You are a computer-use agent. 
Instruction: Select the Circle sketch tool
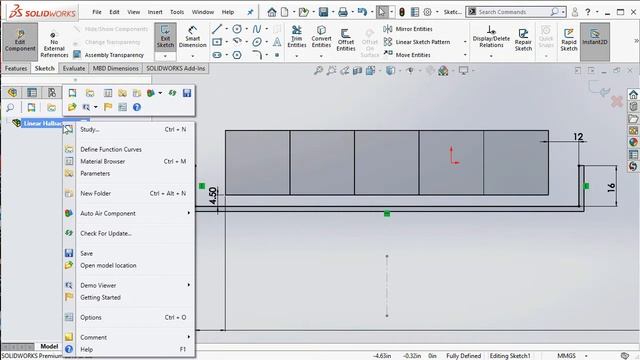click(x=237, y=29)
